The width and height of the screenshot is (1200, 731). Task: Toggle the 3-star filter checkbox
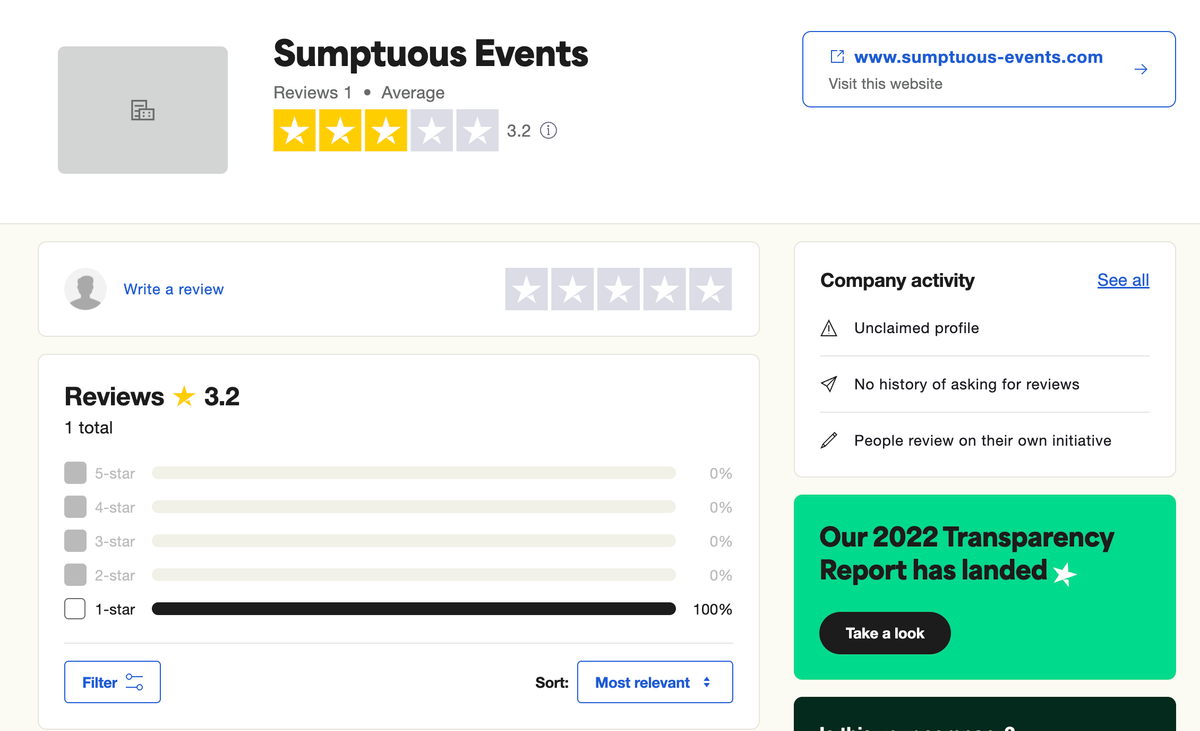coord(74,540)
